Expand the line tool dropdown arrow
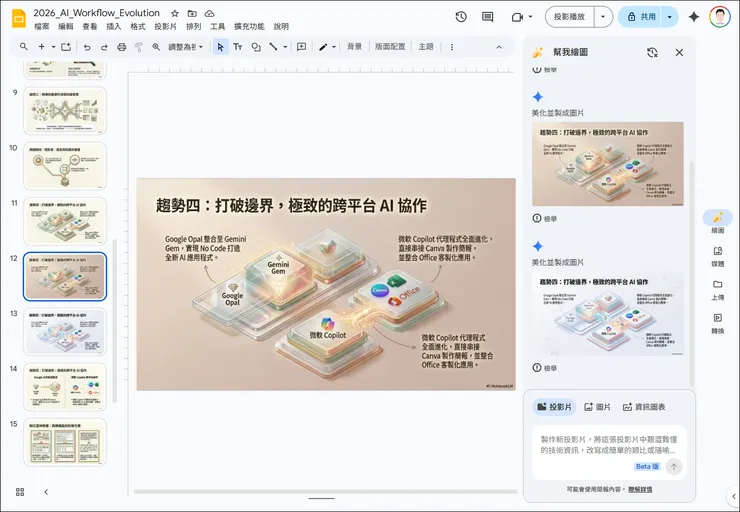The height and width of the screenshot is (512, 740). tap(285, 47)
